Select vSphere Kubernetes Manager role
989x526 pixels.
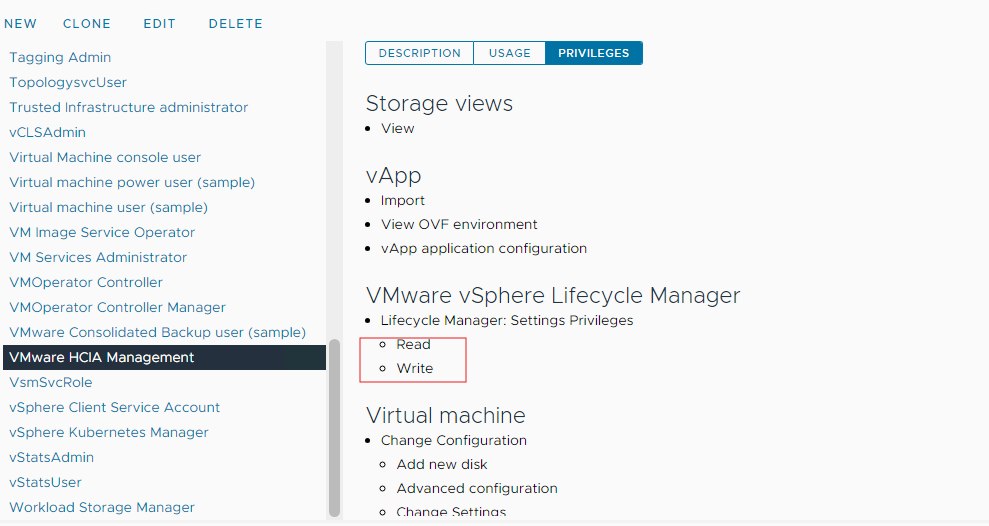tap(109, 433)
